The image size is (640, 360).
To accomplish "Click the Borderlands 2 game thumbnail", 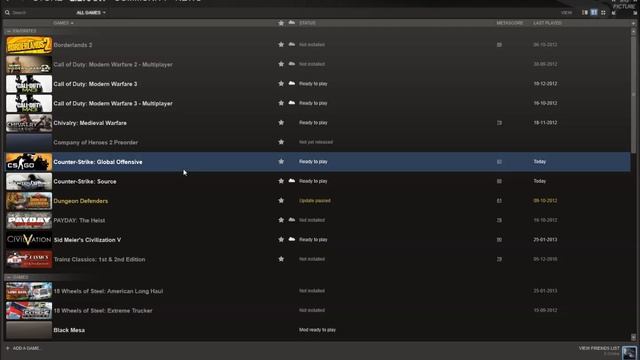I will pos(29,45).
